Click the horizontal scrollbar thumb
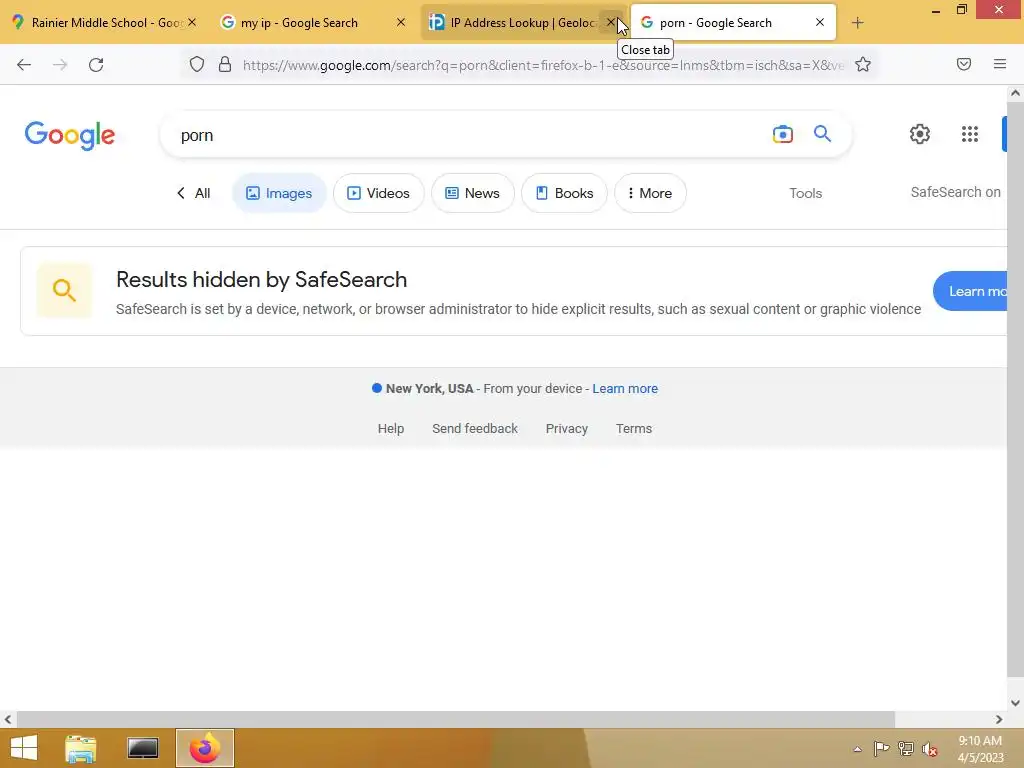The width and height of the screenshot is (1024, 768). coord(456,719)
